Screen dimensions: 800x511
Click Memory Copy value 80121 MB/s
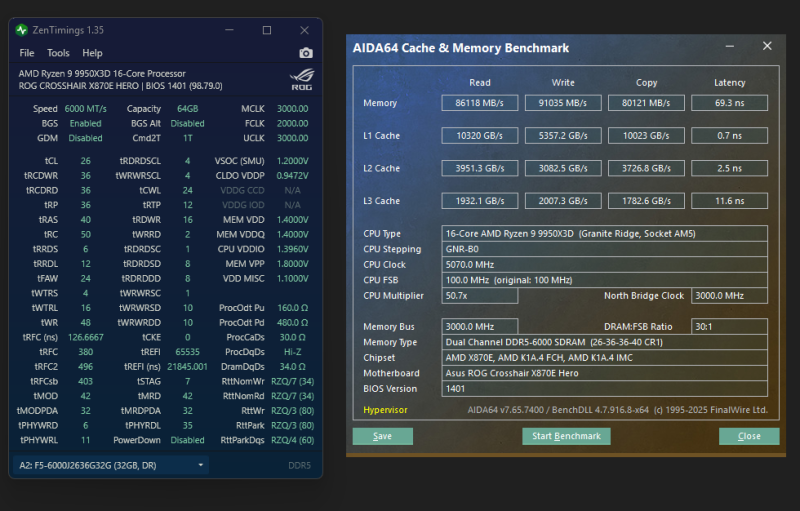pos(646,103)
